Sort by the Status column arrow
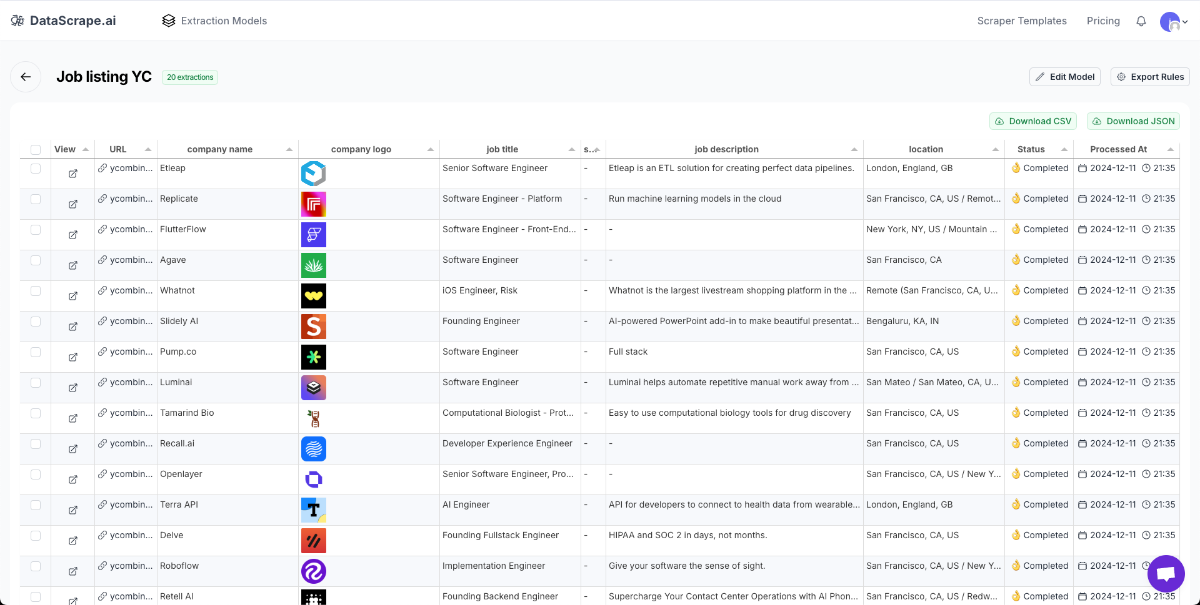Screen dimensions: 1200x605 [x=1066, y=149]
